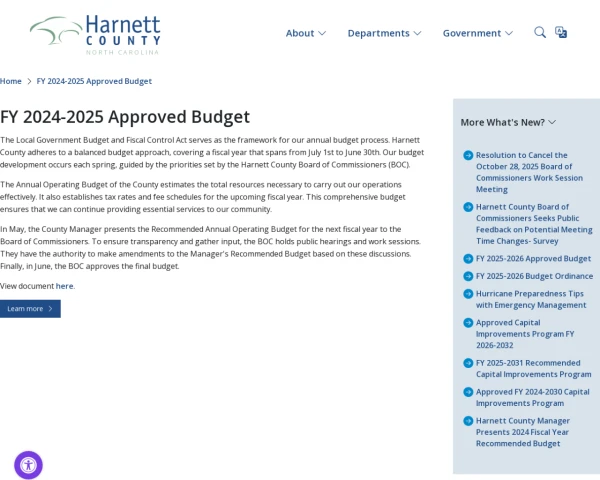Viewport: 600px width, 480px height.
Task: Collapse the More What's New? section
Action: pyautogui.click(x=508, y=122)
